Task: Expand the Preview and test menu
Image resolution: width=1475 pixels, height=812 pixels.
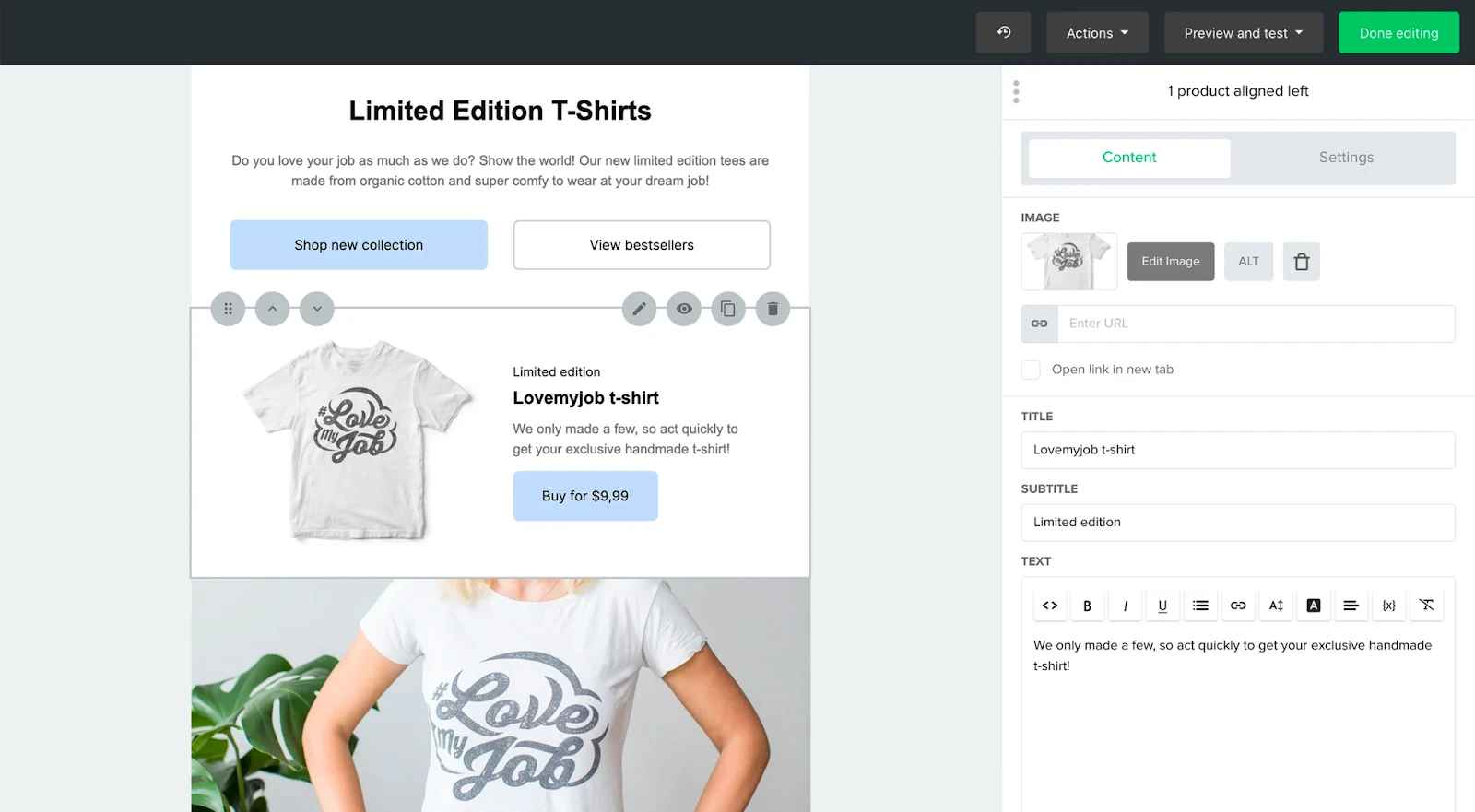Action: click(1243, 33)
